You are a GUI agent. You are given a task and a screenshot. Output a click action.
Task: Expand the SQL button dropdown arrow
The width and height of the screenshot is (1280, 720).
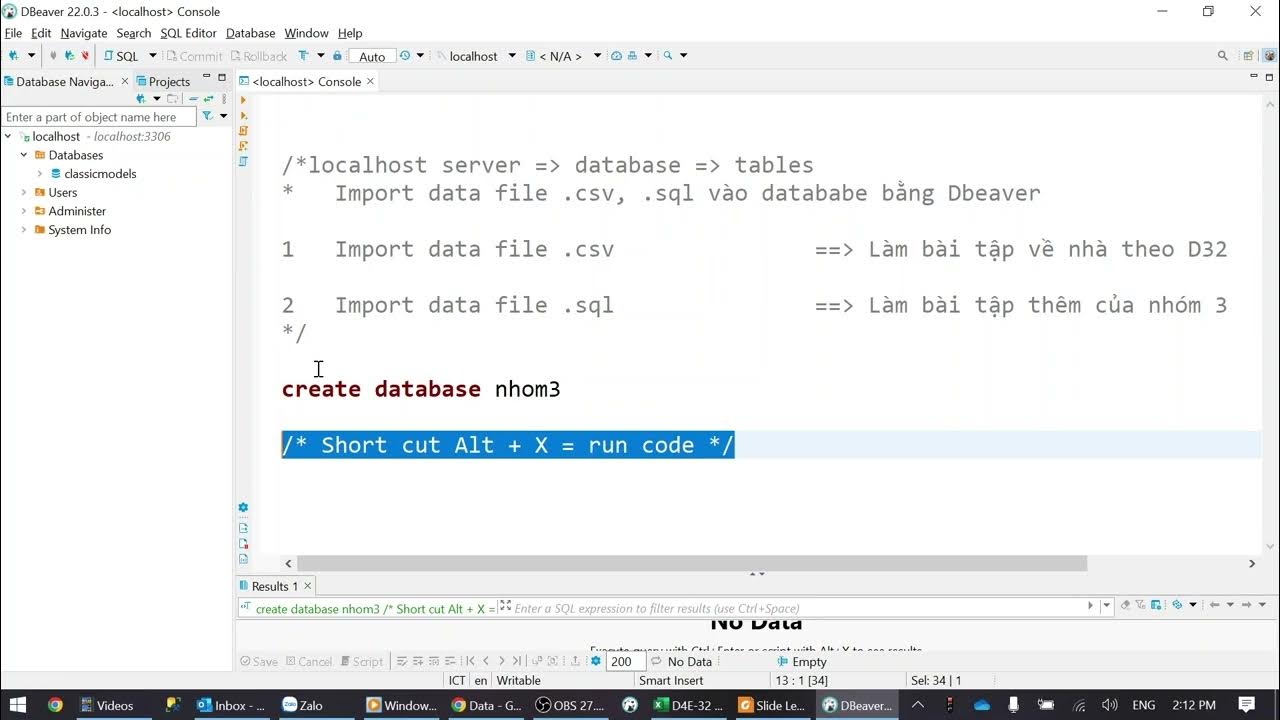click(153, 56)
